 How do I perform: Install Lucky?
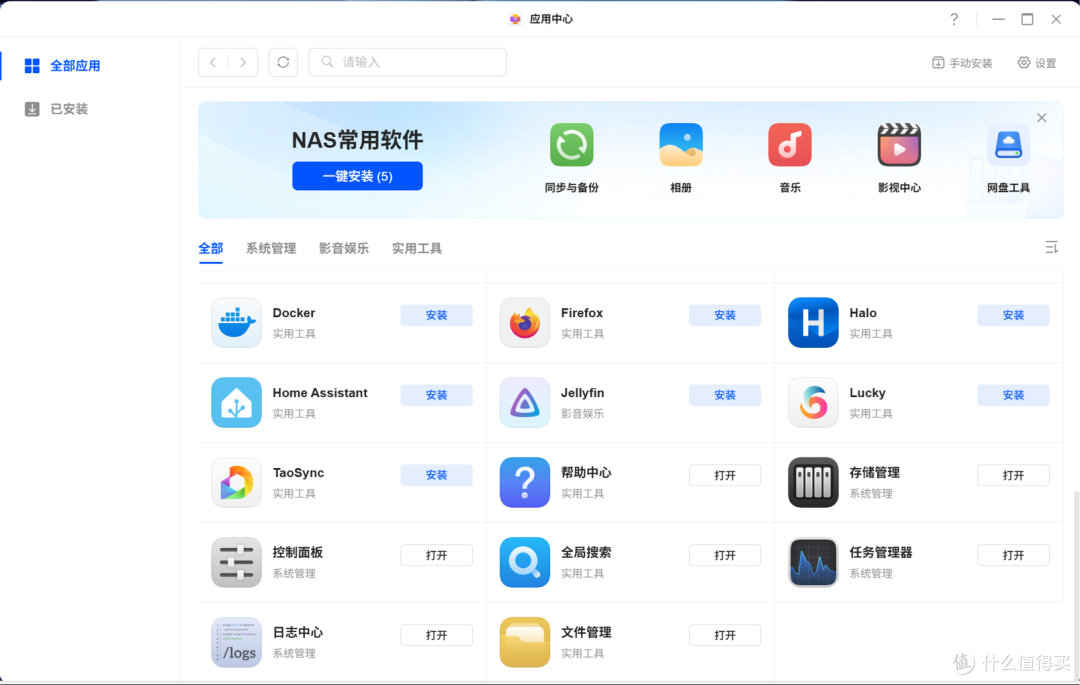(1013, 394)
